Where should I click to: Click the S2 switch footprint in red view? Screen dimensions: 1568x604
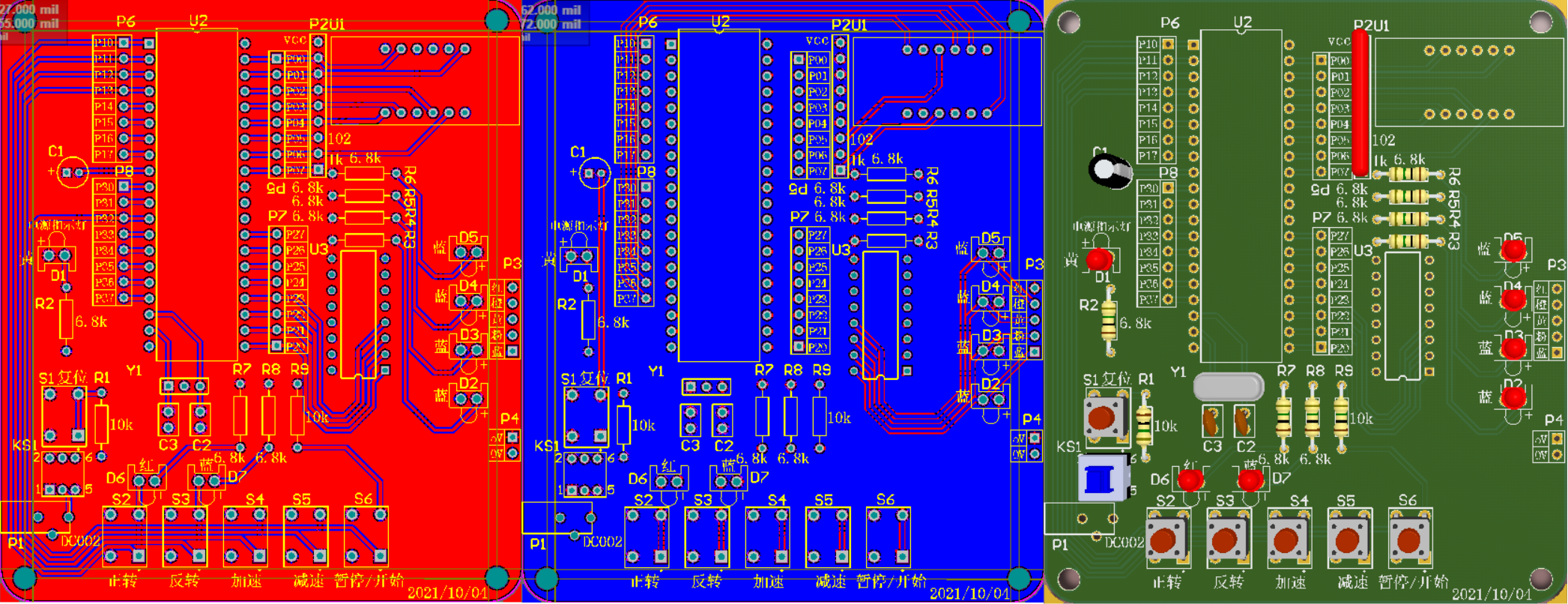(x=124, y=536)
